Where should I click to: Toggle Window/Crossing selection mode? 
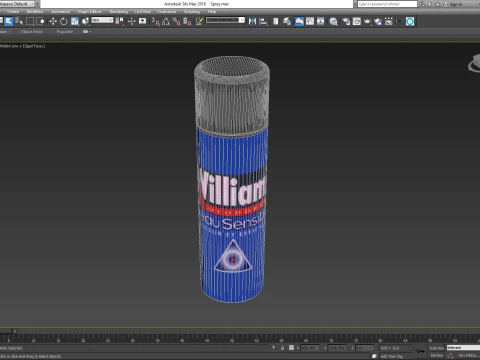click(40, 22)
